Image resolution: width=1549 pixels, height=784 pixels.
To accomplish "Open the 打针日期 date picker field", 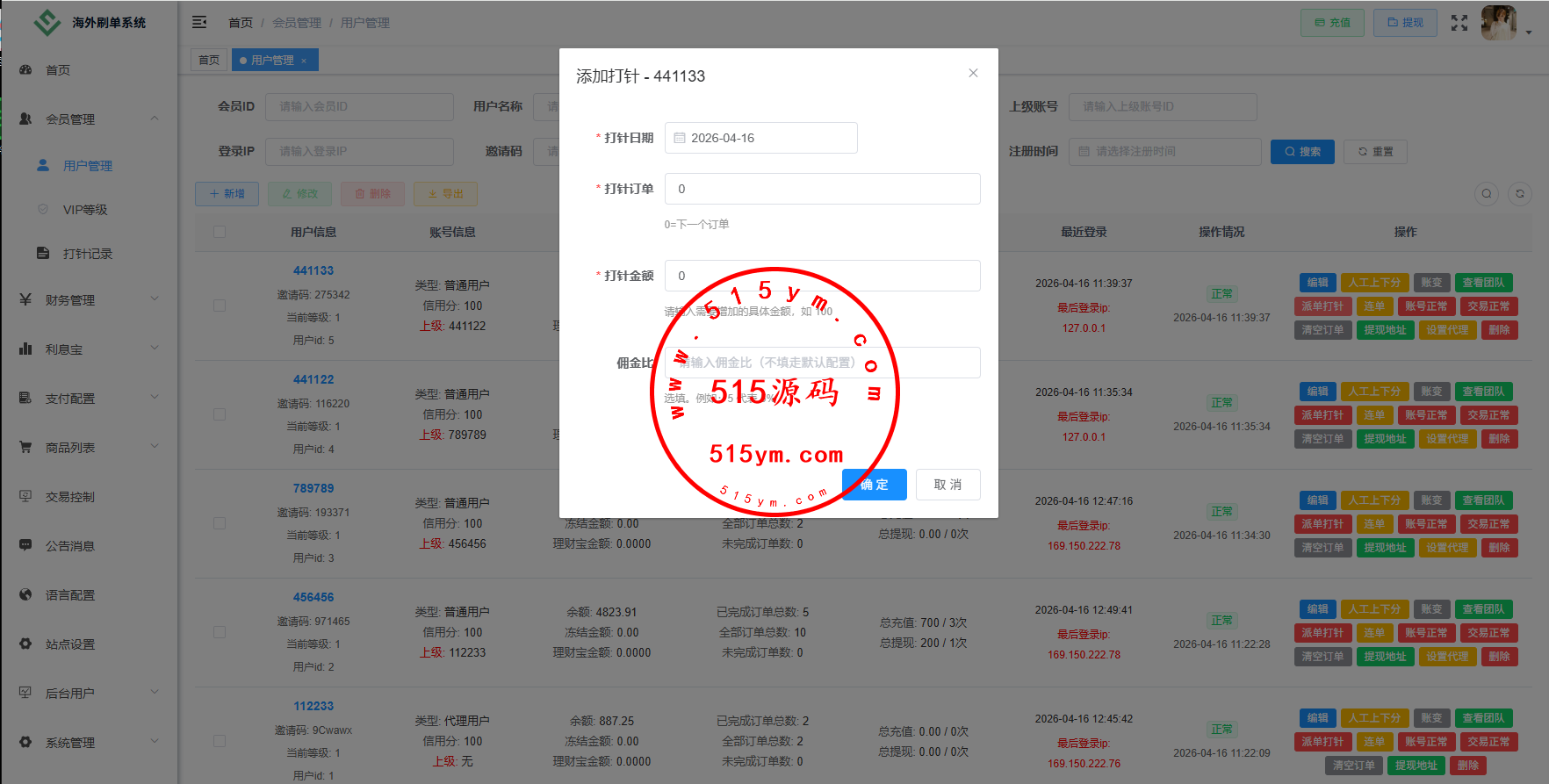I will coord(760,138).
